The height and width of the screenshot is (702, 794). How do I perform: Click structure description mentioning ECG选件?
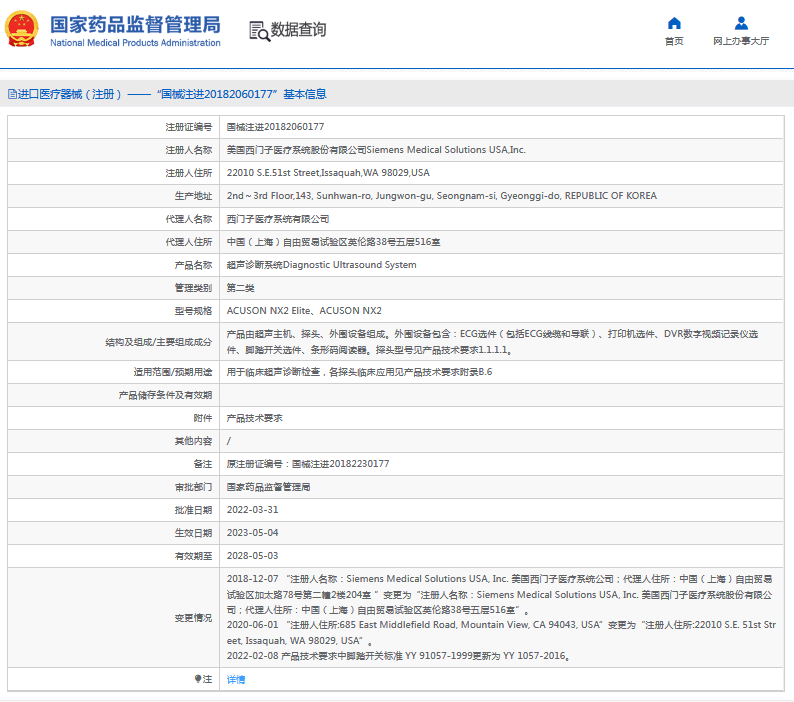tap(492, 342)
